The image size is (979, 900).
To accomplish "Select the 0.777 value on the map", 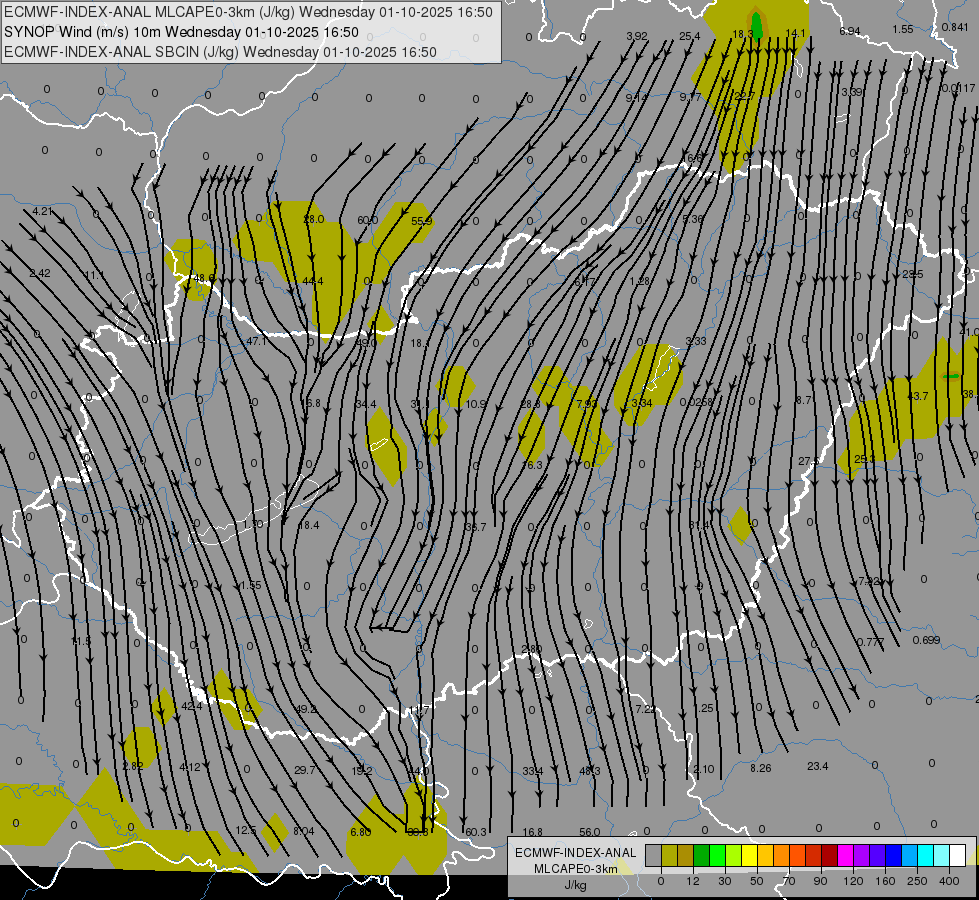I will click(x=870, y=641).
